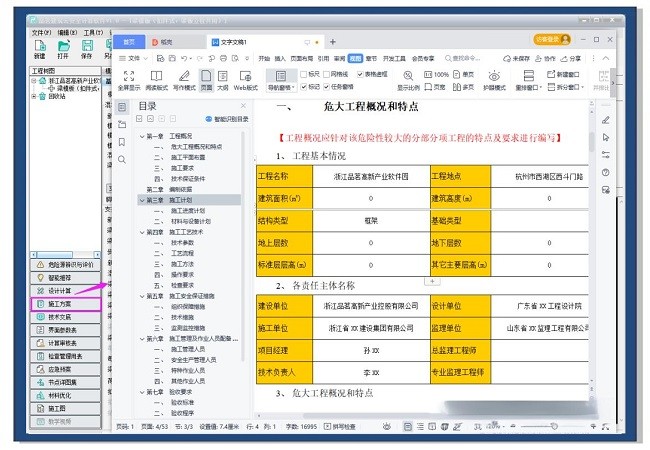This screenshot has width=650, height=450.
Task: Click the 设计计算 button in left panel
Action: click(65, 291)
